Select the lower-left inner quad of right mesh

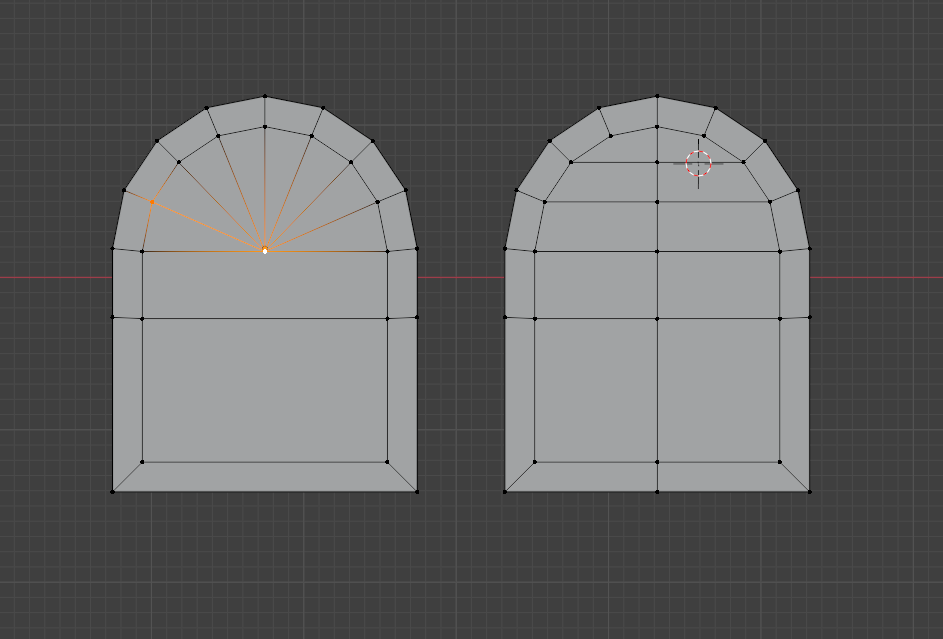tap(596, 390)
